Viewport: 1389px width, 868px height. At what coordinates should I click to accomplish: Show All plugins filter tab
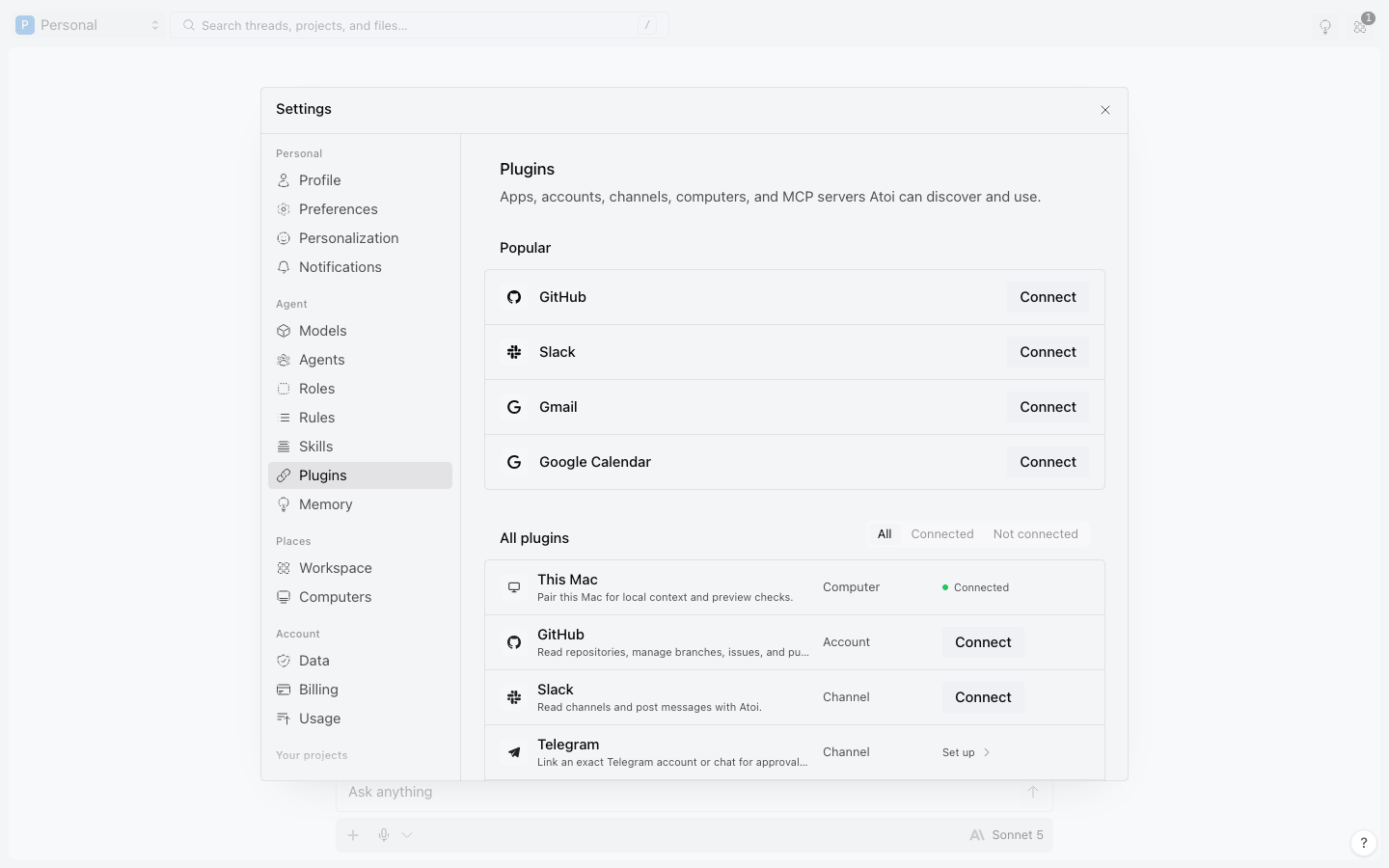click(x=885, y=534)
